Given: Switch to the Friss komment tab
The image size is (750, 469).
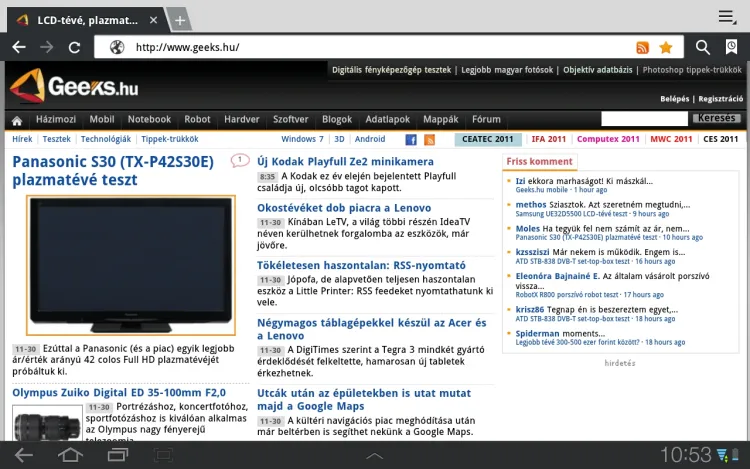Looking at the screenshot, I should click(539, 161).
